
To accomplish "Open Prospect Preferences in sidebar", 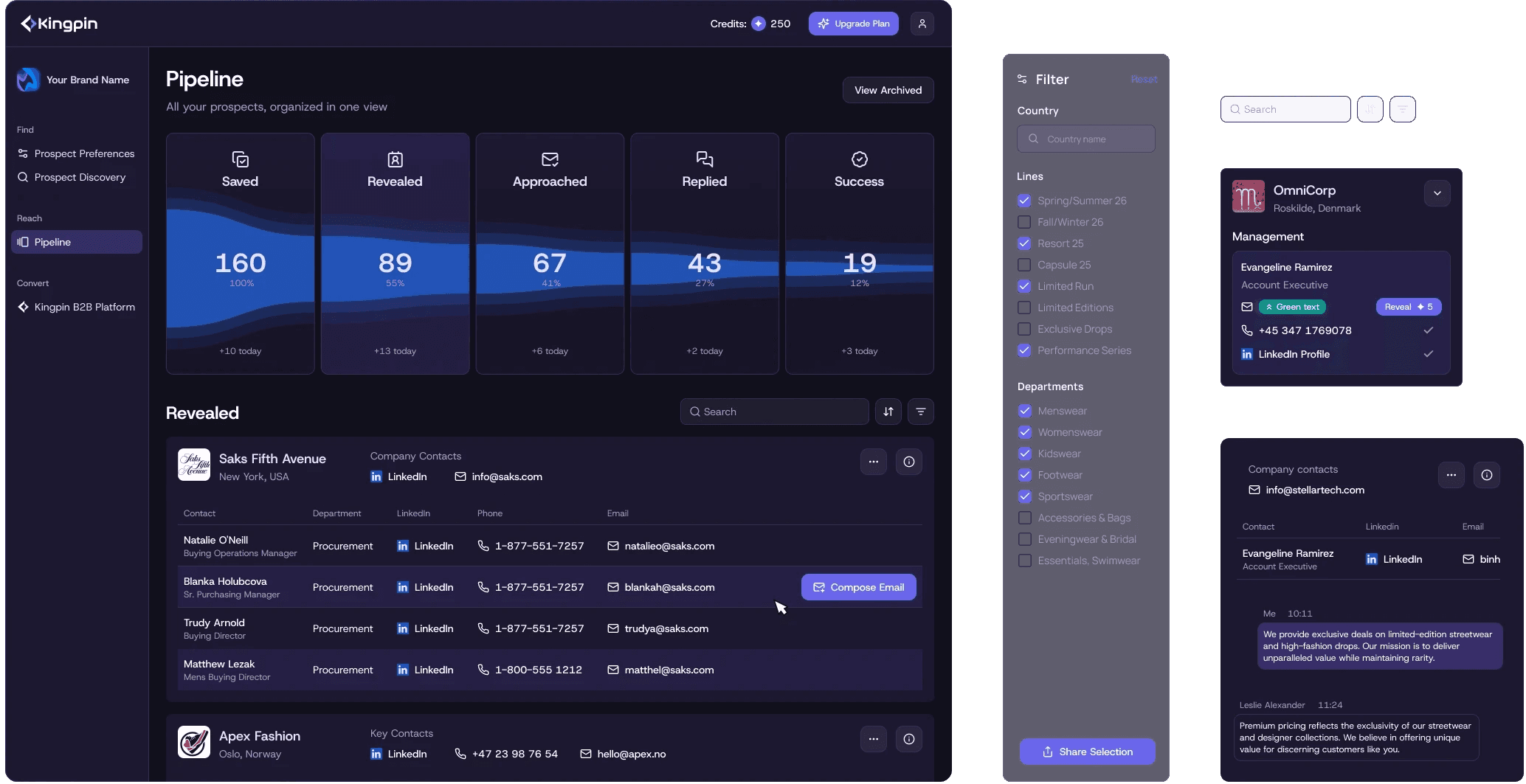I will [77, 153].
